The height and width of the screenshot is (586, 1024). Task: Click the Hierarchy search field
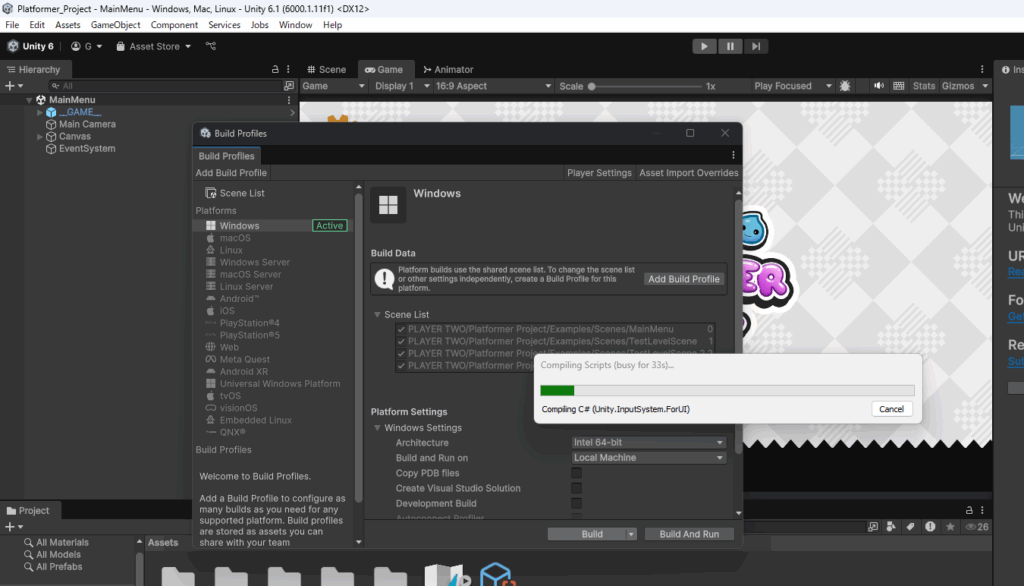(x=165, y=86)
